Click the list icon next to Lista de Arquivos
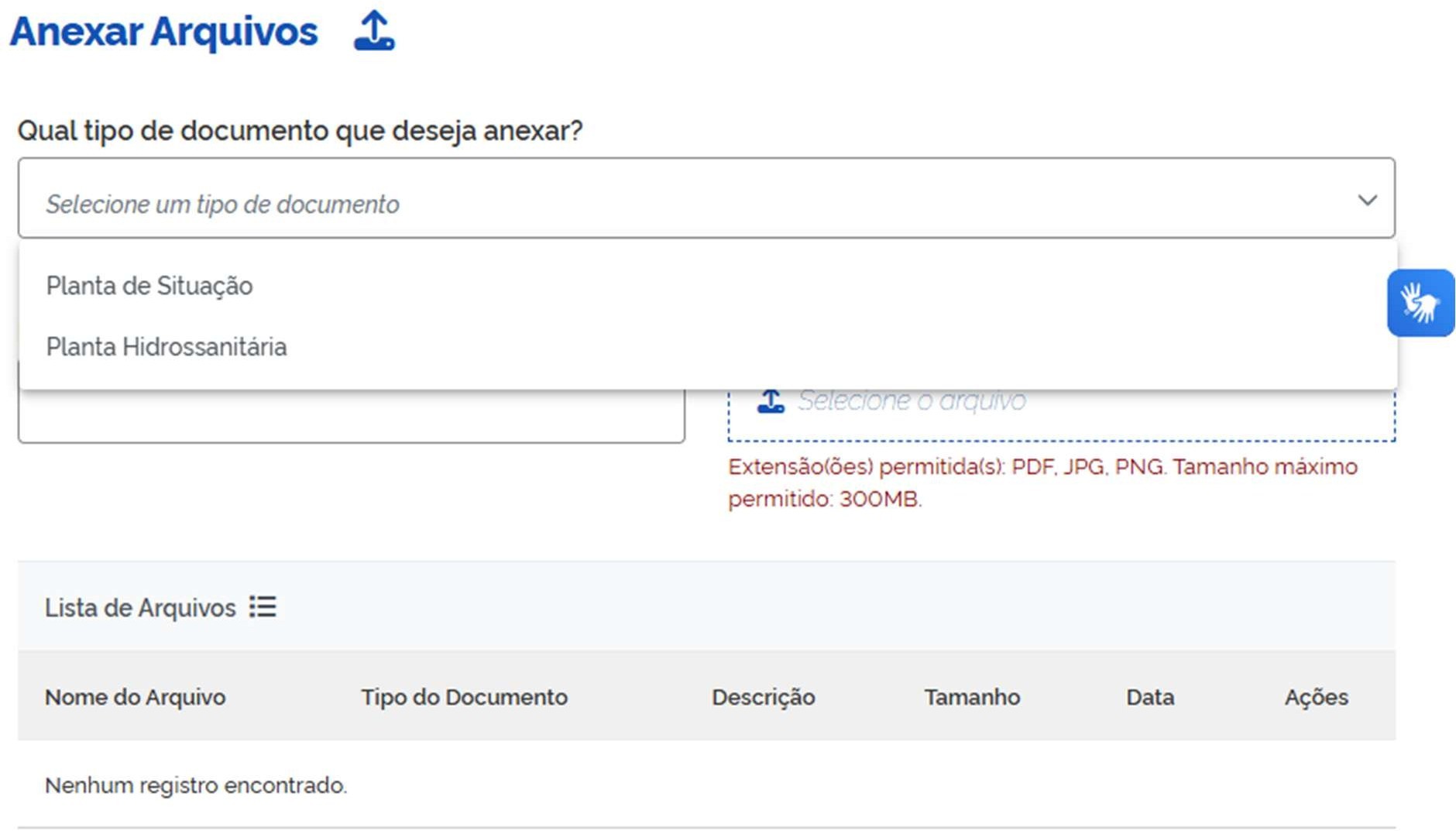The height and width of the screenshot is (831, 1456). pyautogui.click(x=263, y=606)
